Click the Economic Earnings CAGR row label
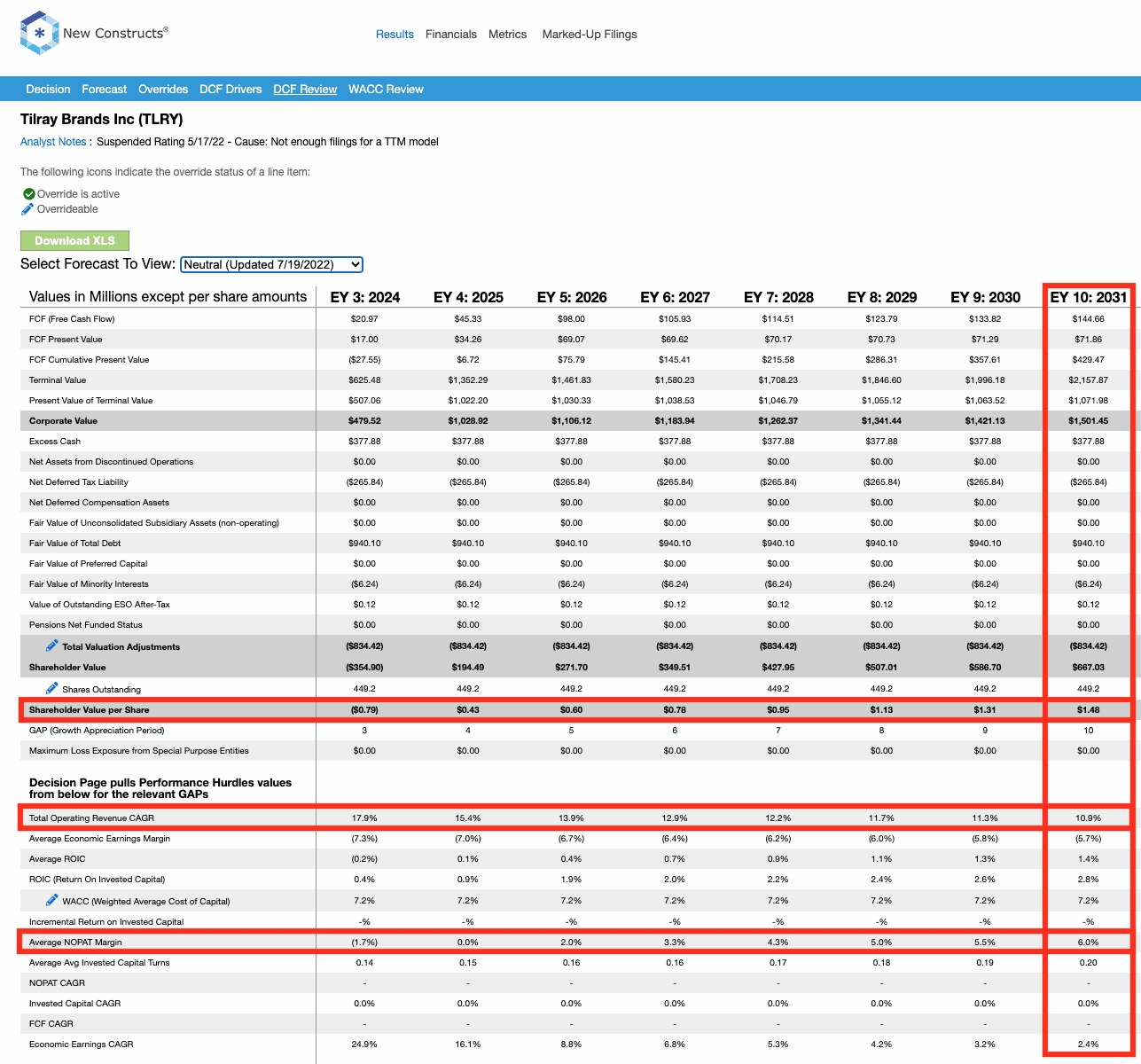The height and width of the screenshot is (1064, 1141). 82,1044
